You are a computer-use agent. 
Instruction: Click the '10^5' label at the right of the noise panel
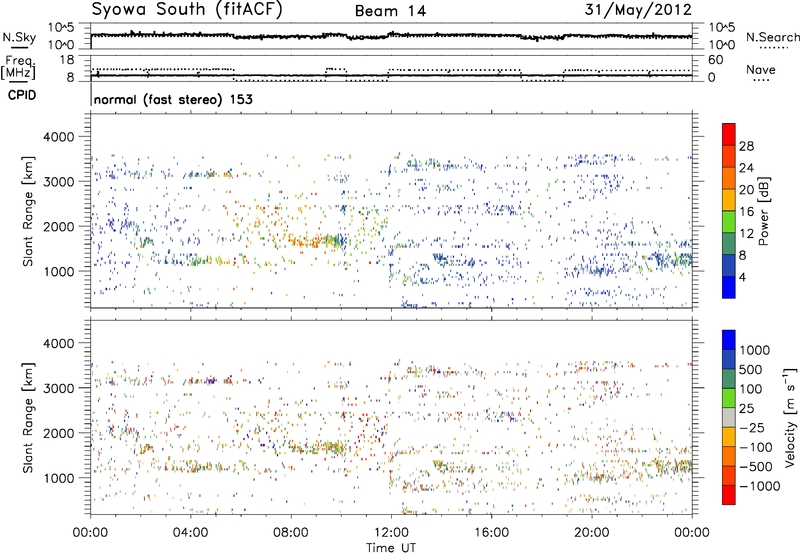click(x=722, y=28)
